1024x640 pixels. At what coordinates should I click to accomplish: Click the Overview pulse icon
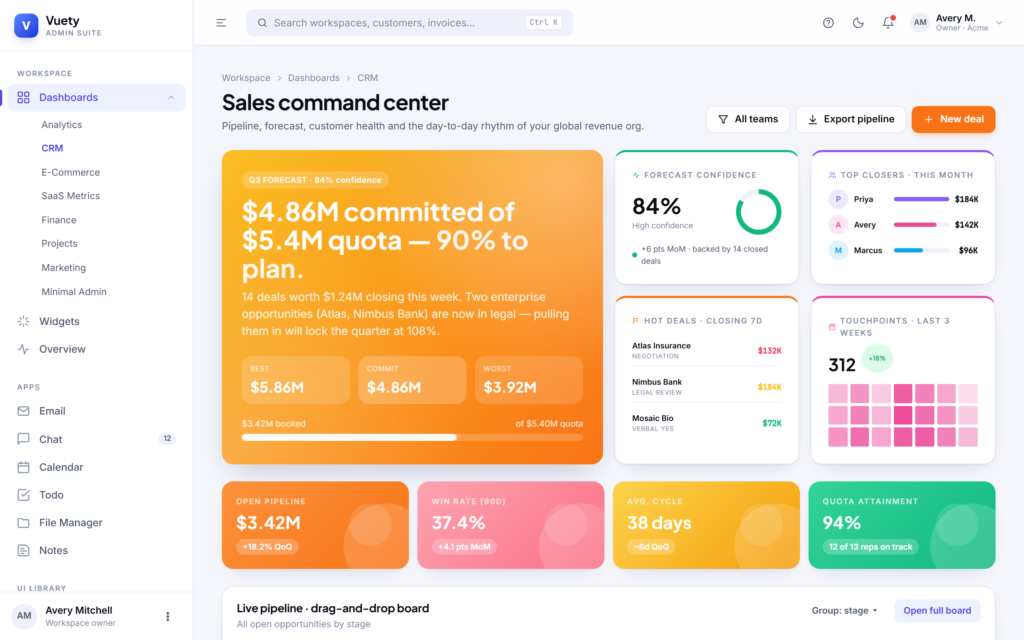[x=24, y=349]
